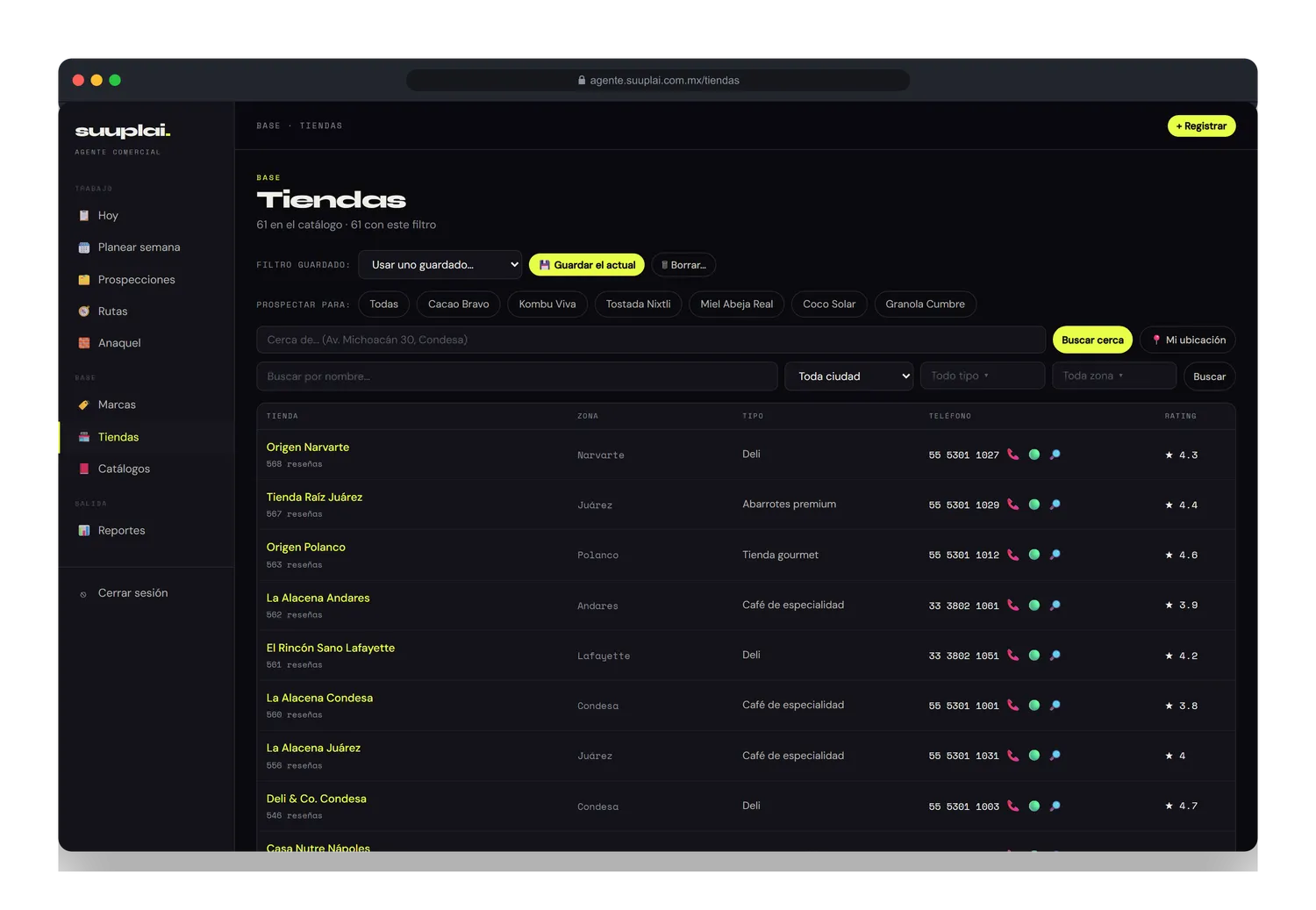Click the green circle icon for La Alacena Condesa

(1034, 706)
